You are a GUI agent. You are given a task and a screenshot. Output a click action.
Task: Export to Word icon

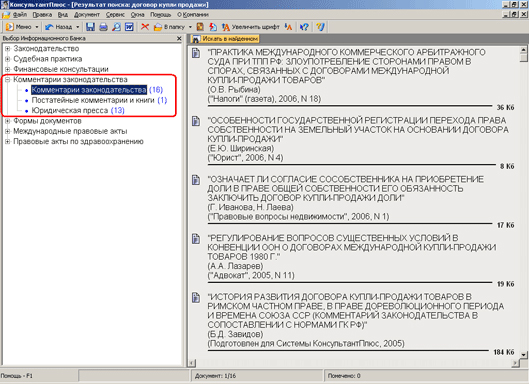[129, 27]
